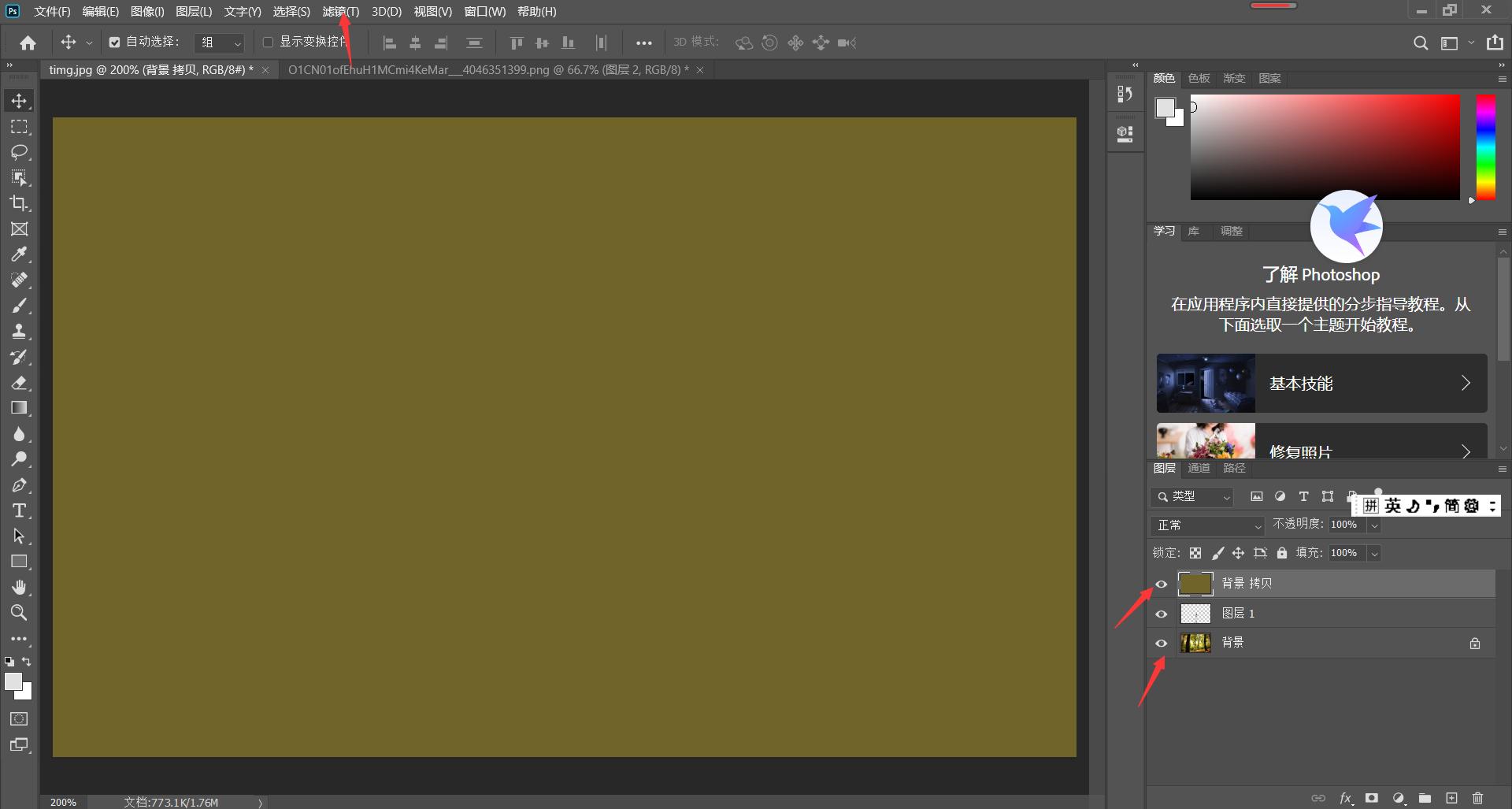1512x809 pixels.
Task: Hide the 背景 拷贝 layer
Action: click(x=1162, y=584)
